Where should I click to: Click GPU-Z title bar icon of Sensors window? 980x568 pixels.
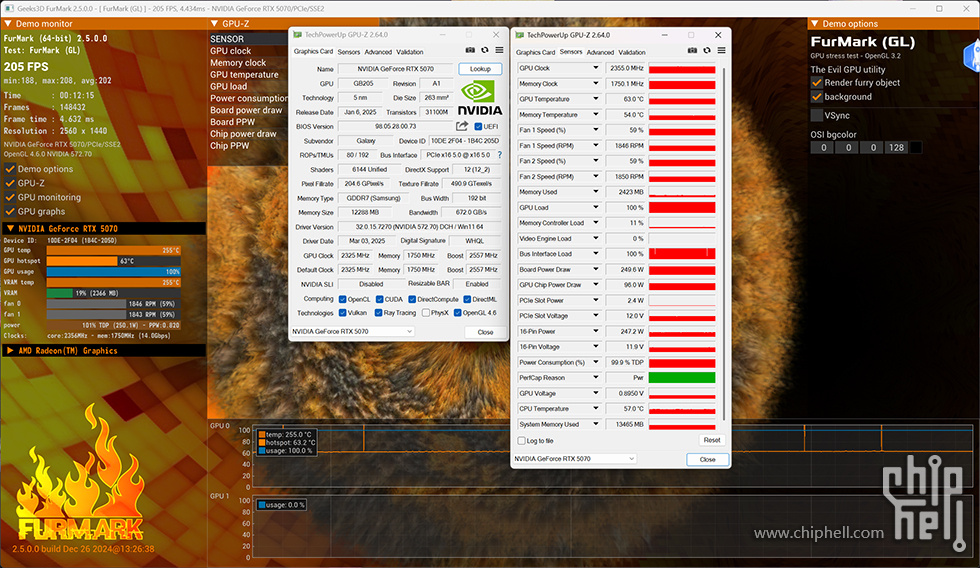519,35
